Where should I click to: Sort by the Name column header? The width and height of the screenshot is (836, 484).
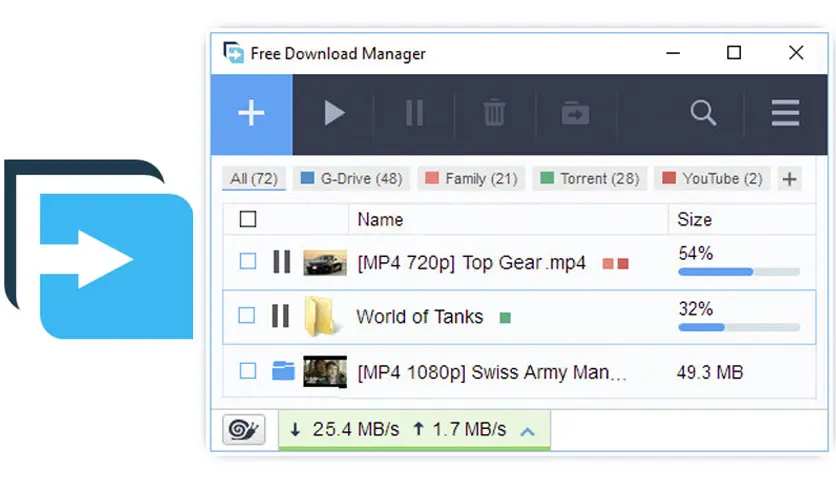[380, 220]
